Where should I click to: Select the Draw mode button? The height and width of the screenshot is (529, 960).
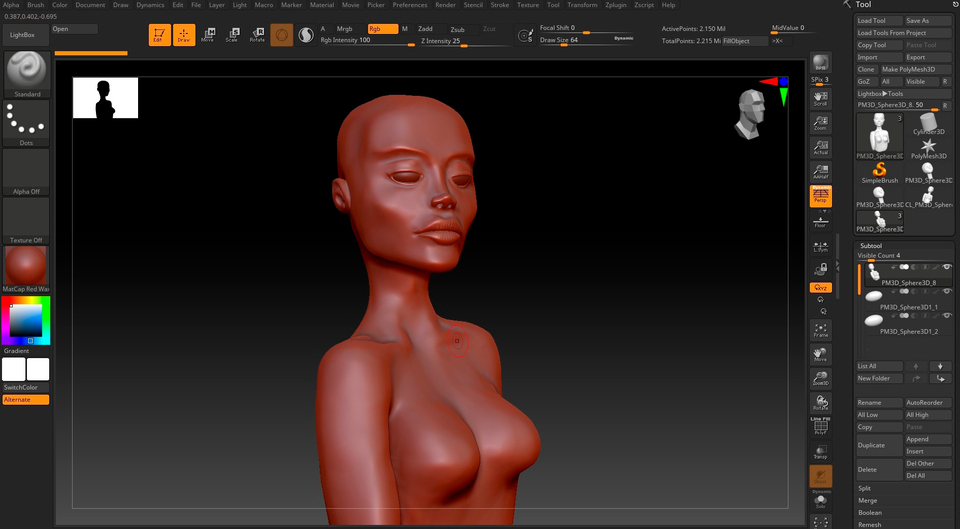tap(184, 35)
